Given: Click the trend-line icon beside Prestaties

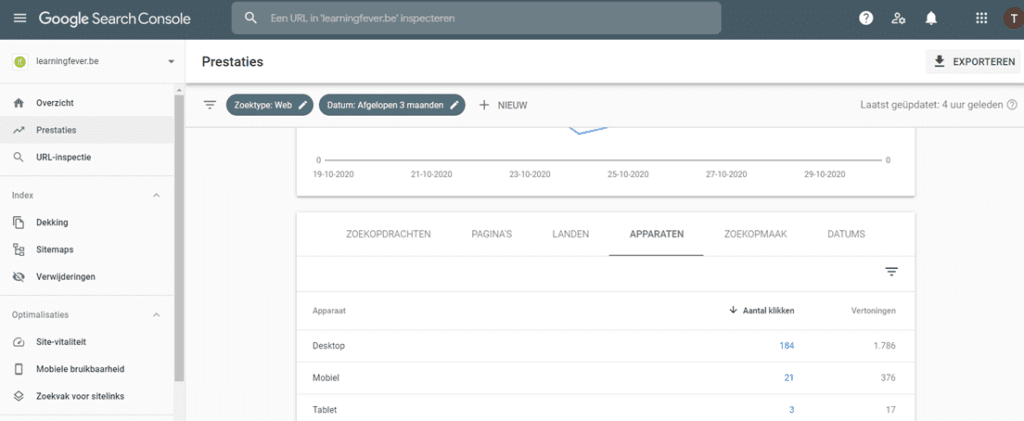Looking at the screenshot, I should (19, 130).
